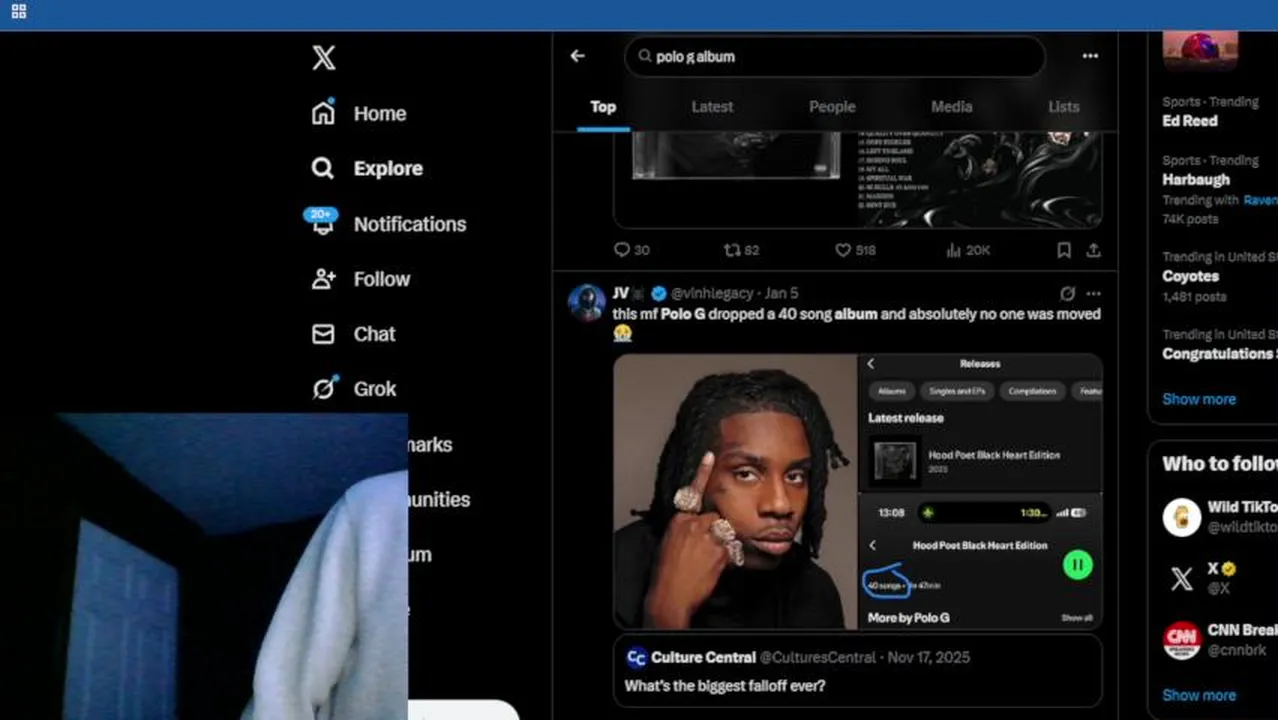
Task: Open the Ed Reed trending topic
Action: point(1190,121)
